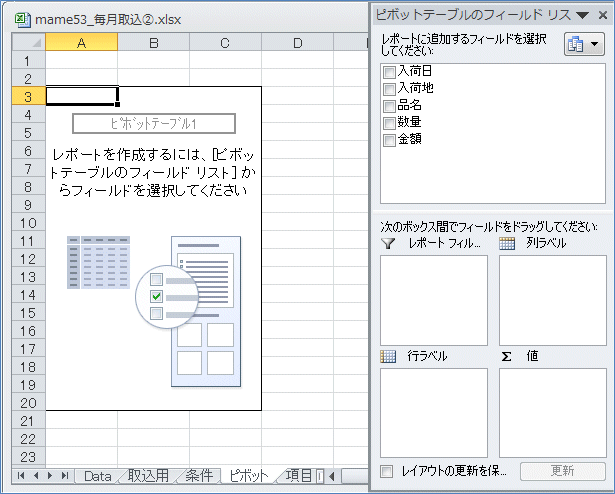
Task: Select column B header
Action: click(x=153, y=42)
